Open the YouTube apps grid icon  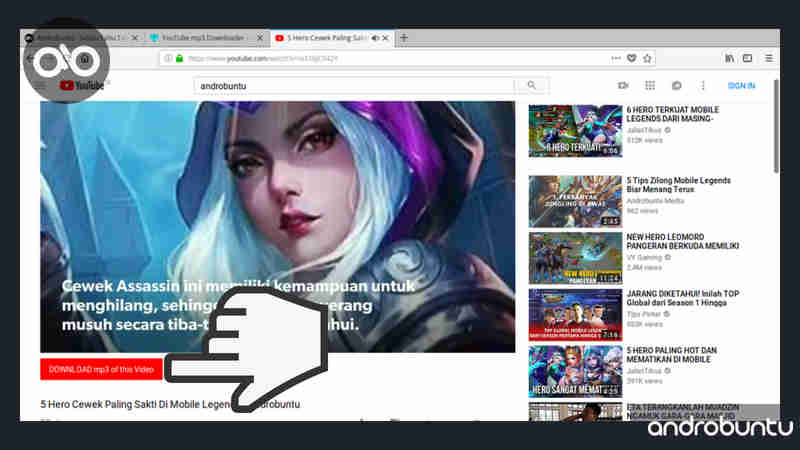click(x=649, y=86)
